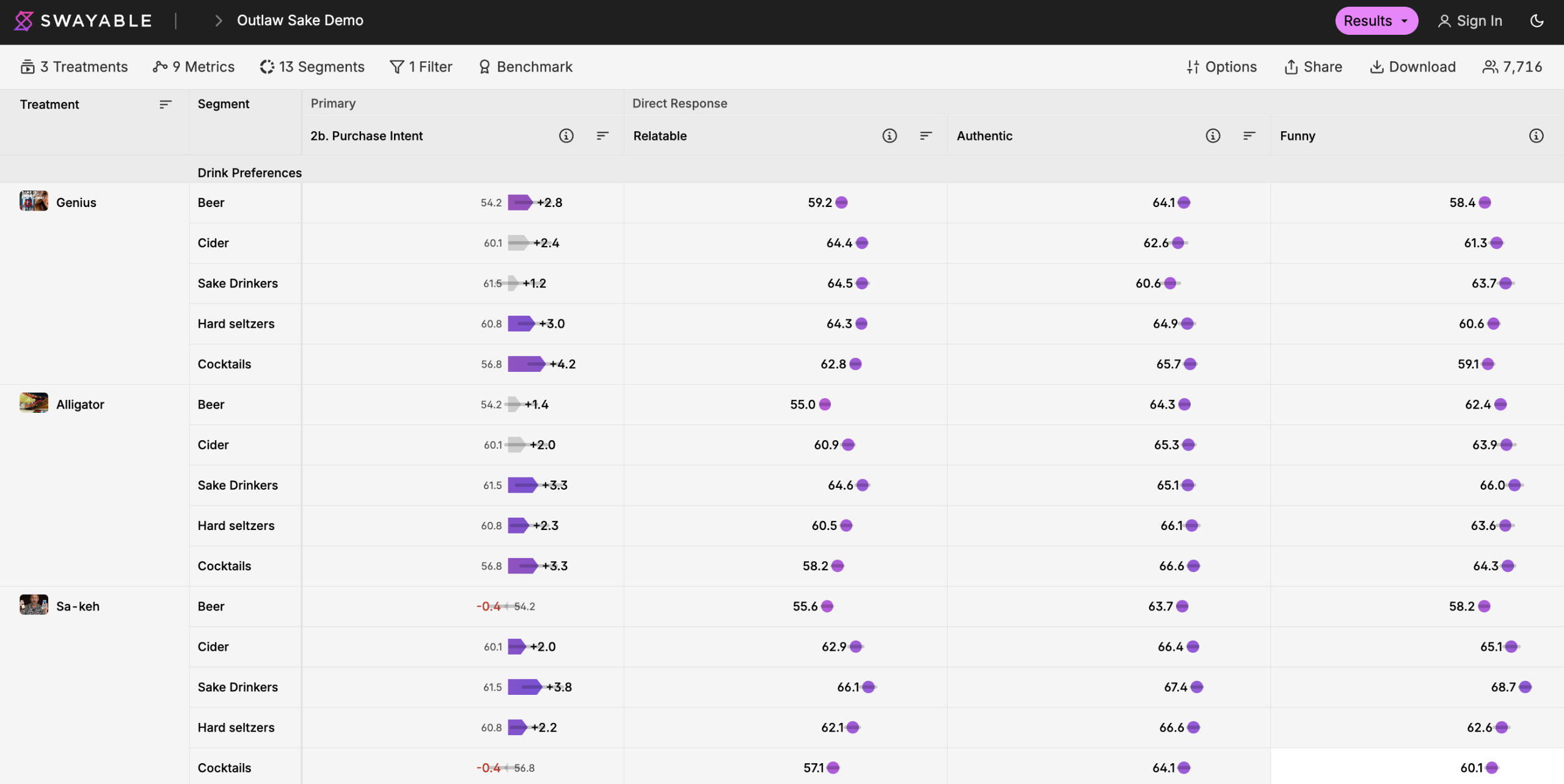Screen dimensions: 1564x784
Task: Show info for the Authentic metric
Action: [x=1213, y=136]
